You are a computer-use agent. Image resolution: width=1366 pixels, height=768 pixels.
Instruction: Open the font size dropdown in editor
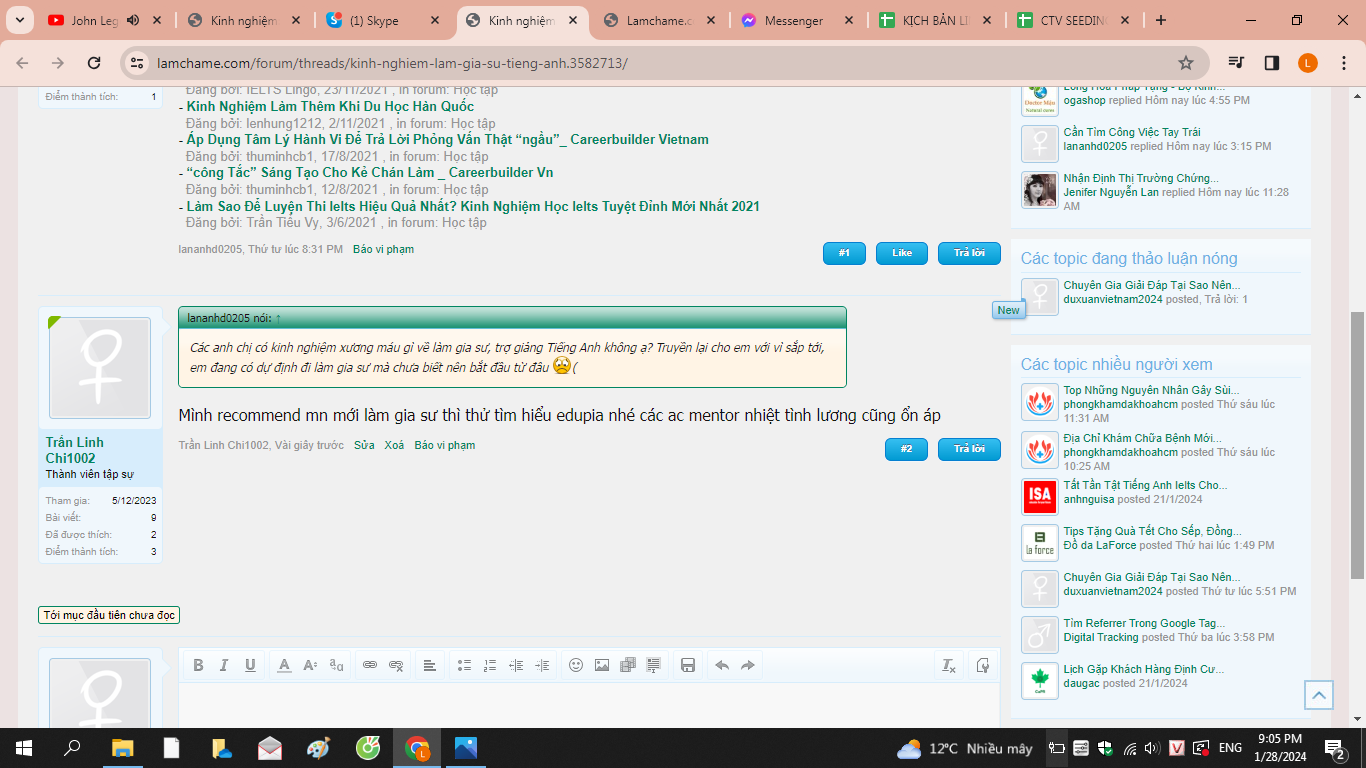pyautogui.click(x=310, y=665)
